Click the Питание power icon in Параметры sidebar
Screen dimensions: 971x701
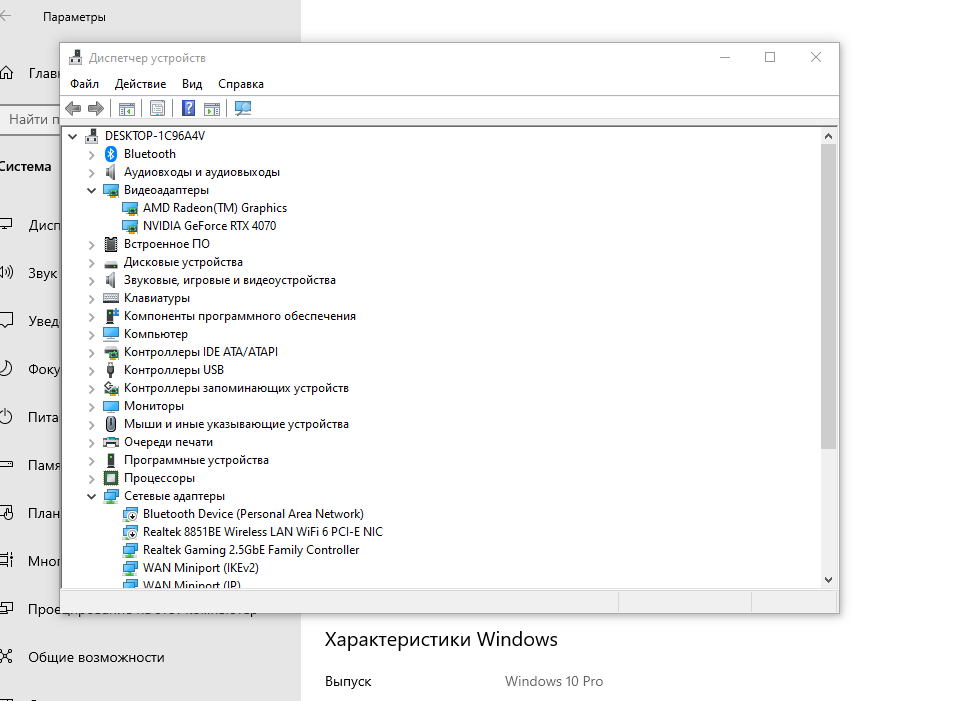tap(6, 417)
